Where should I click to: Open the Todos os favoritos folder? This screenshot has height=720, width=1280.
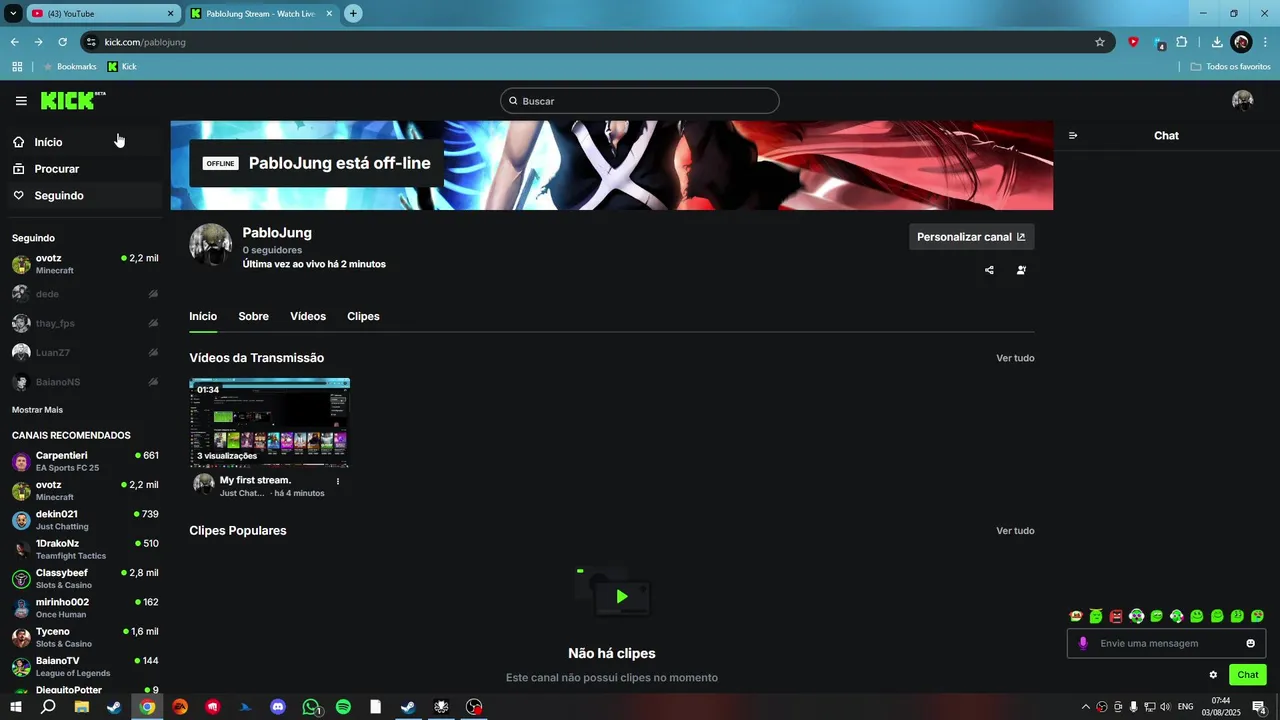click(x=1230, y=67)
